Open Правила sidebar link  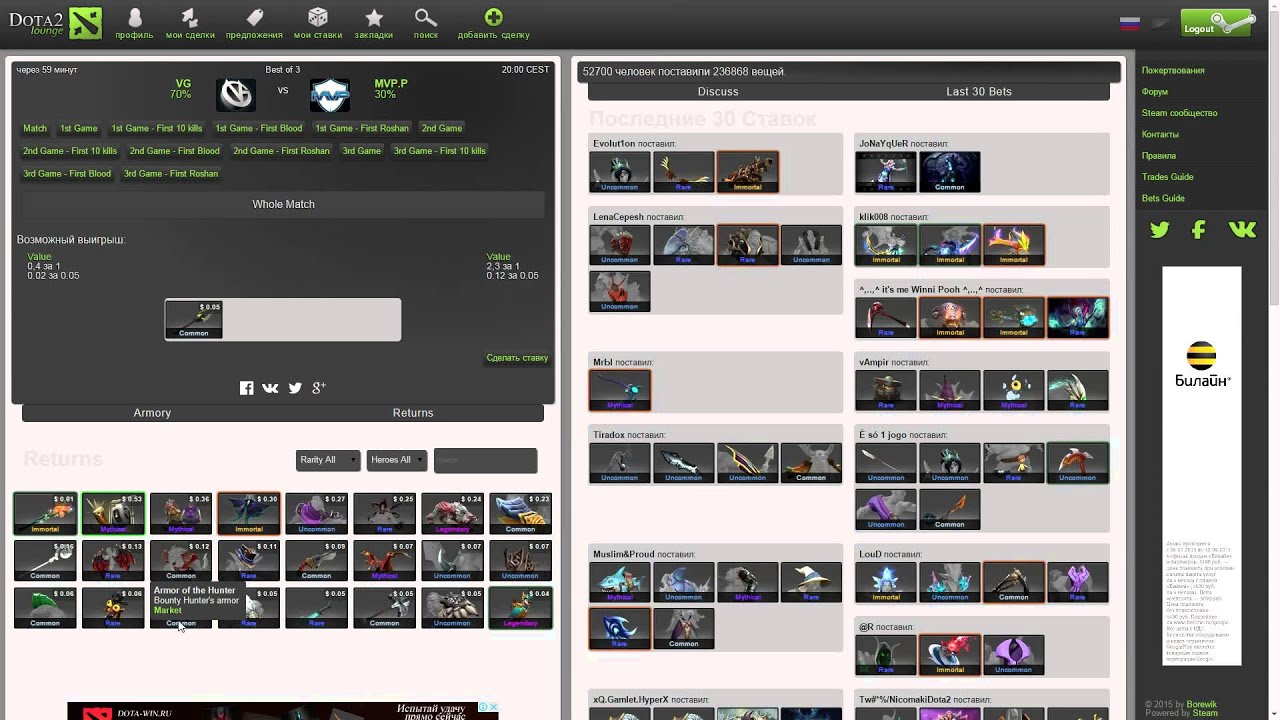(1159, 156)
